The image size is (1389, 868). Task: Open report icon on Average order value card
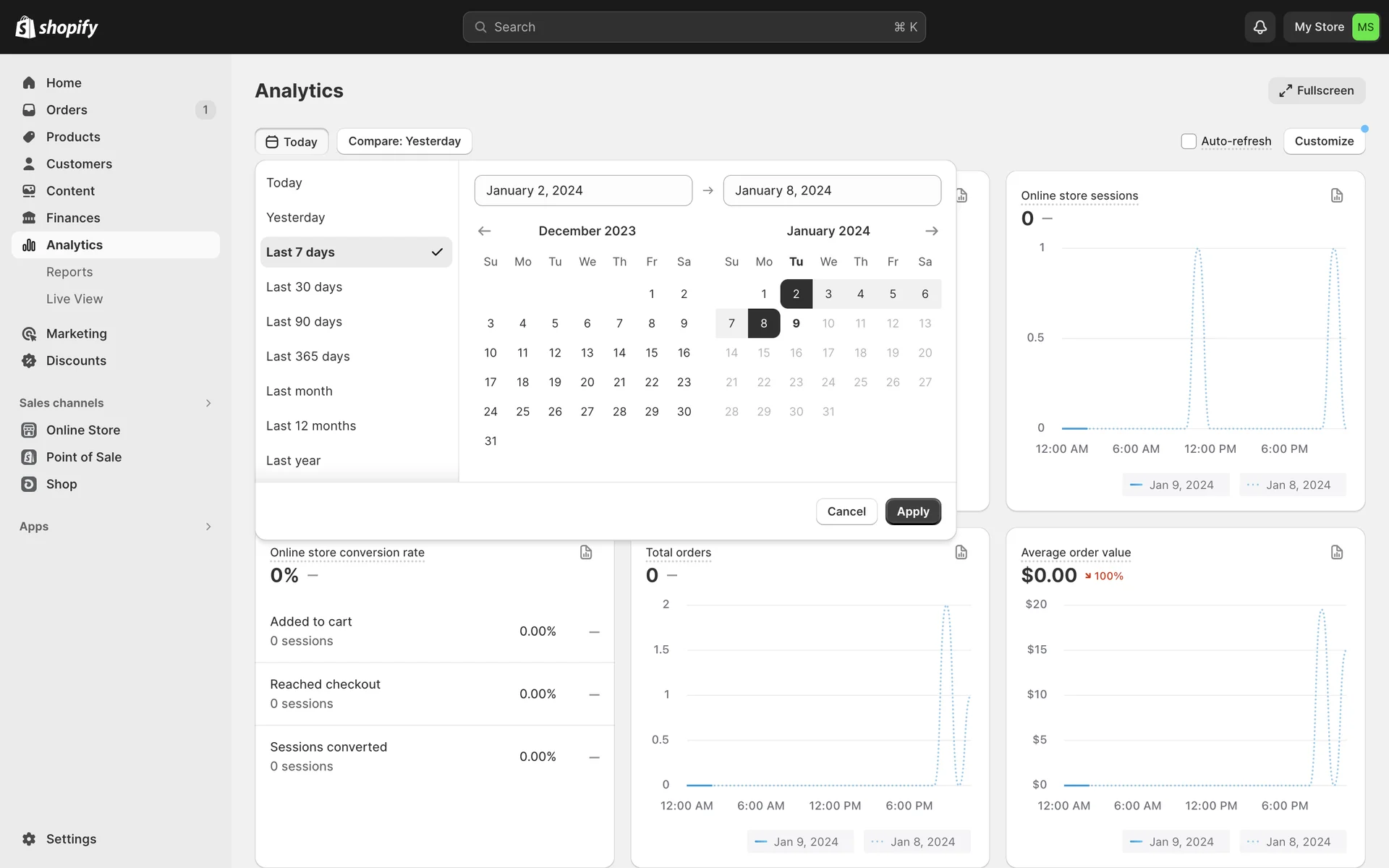[1336, 553]
